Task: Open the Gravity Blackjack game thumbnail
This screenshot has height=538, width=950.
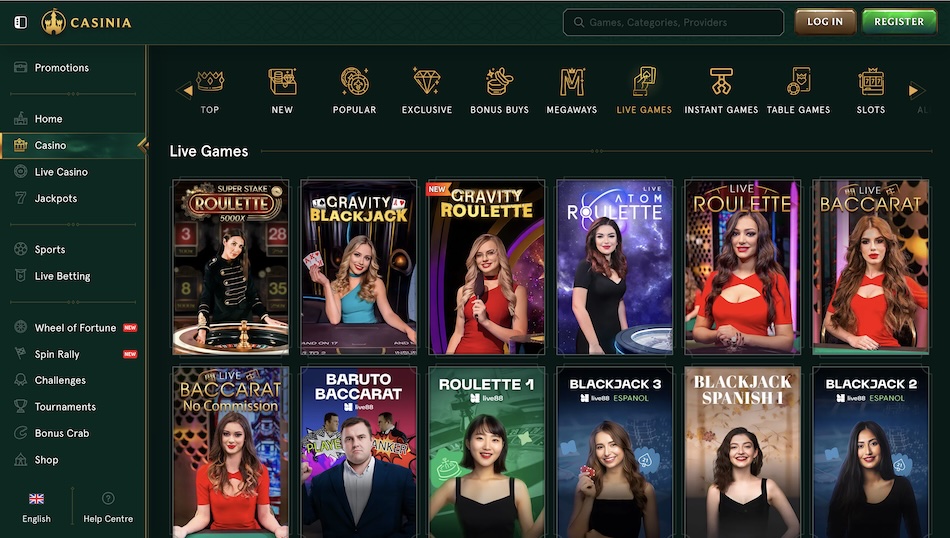Action: [x=359, y=267]
